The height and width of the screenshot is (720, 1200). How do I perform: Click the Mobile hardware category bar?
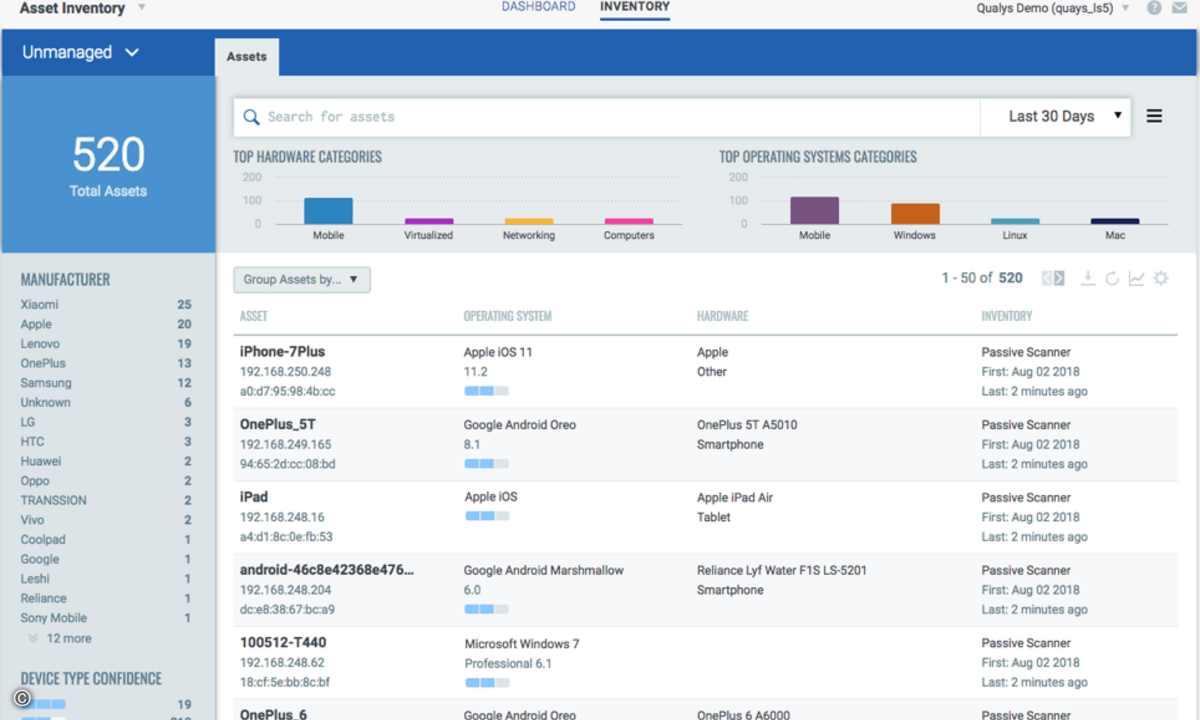click(x=328, y=211)
